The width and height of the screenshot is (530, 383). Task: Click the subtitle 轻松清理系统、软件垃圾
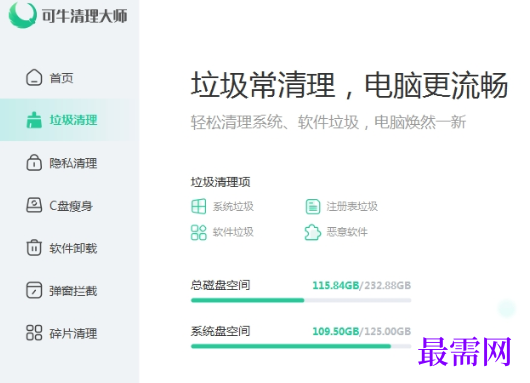275,122
